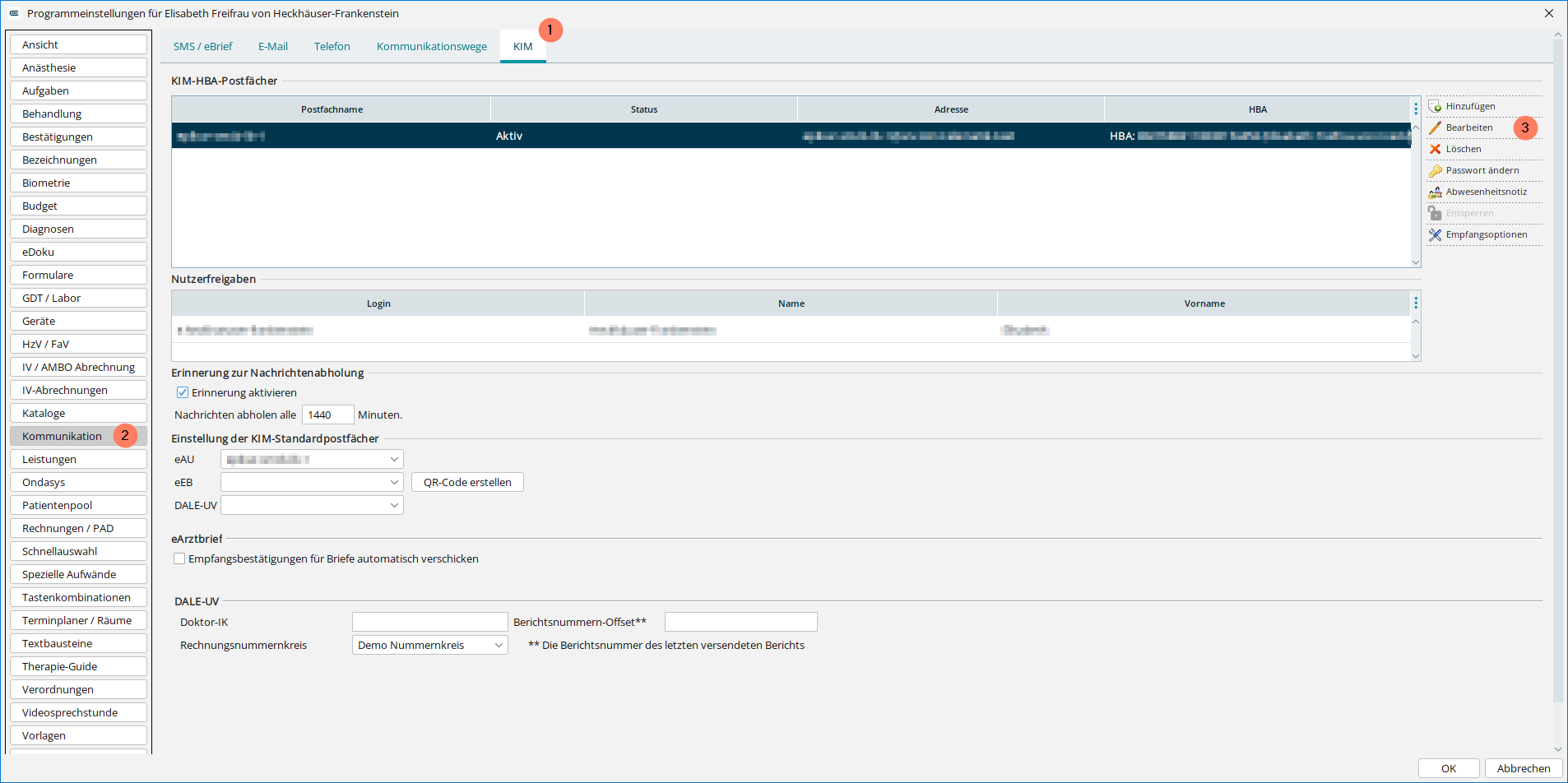The width and height of the screenshot is (1568, 783).
Task: Open Terminplaner / Räume settings category
Action: click(79, 620)
